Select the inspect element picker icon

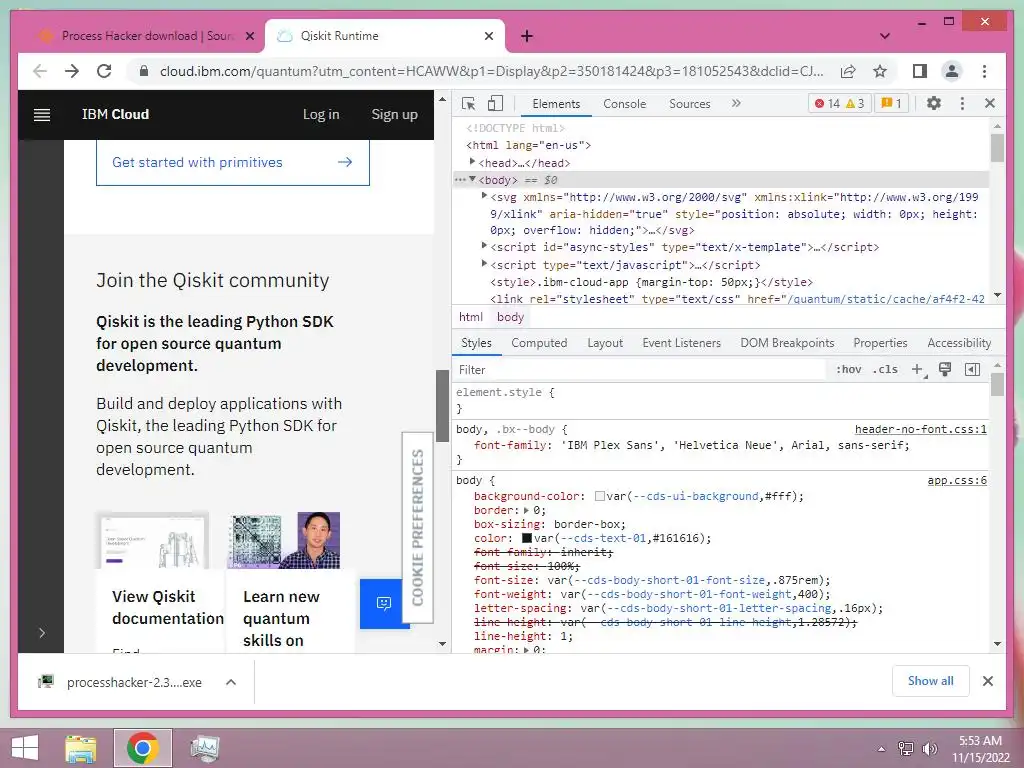(x=468, y=103)
